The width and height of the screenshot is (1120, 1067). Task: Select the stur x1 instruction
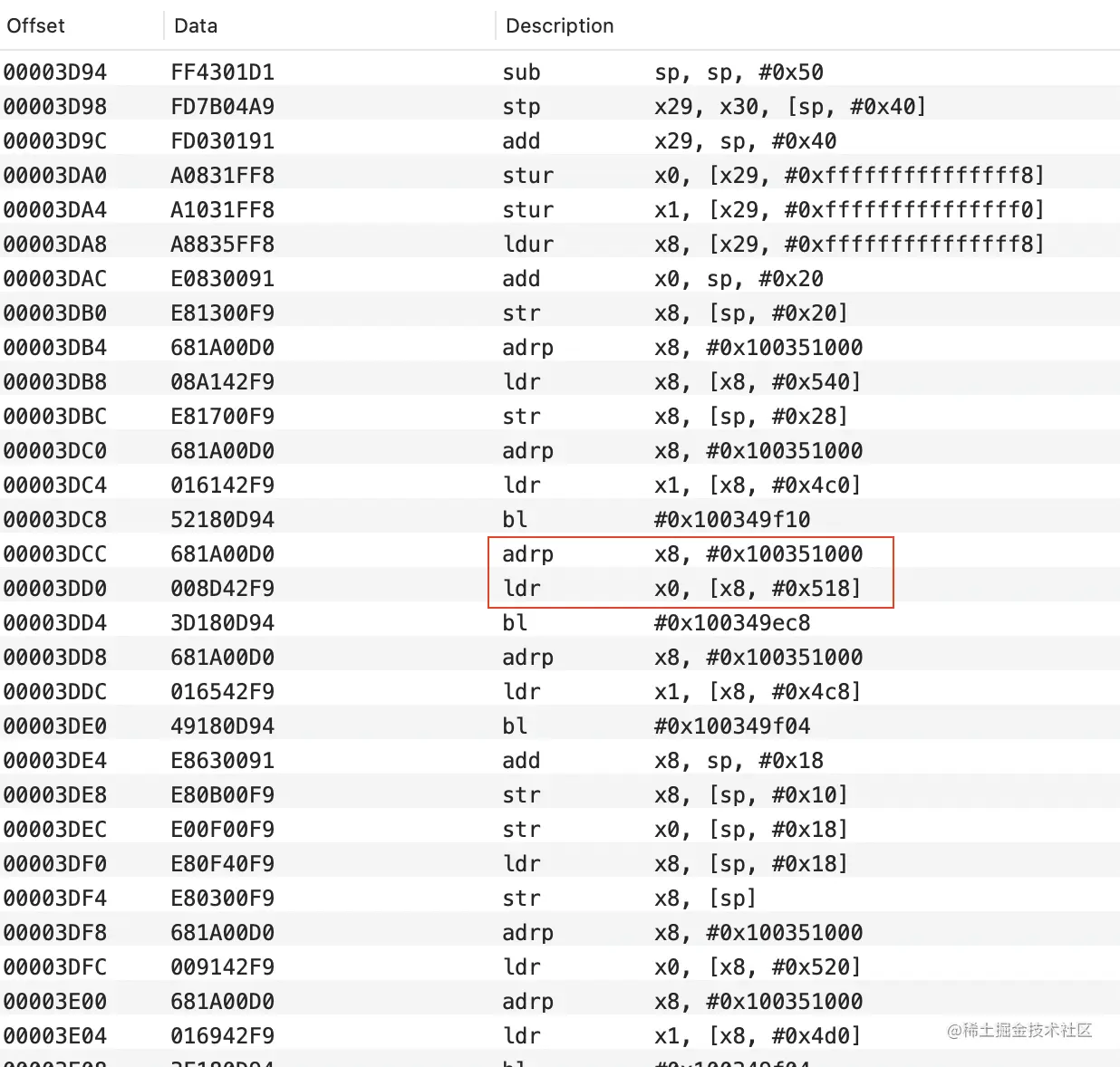773,210
